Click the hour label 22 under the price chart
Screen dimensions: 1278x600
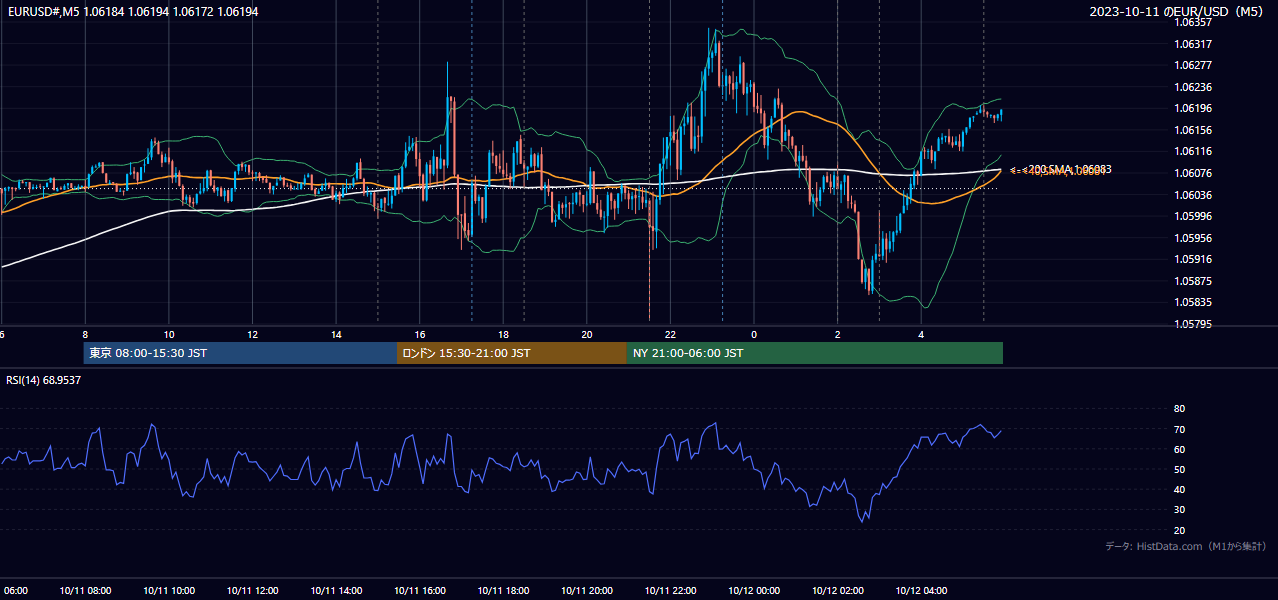click(670, 334)
